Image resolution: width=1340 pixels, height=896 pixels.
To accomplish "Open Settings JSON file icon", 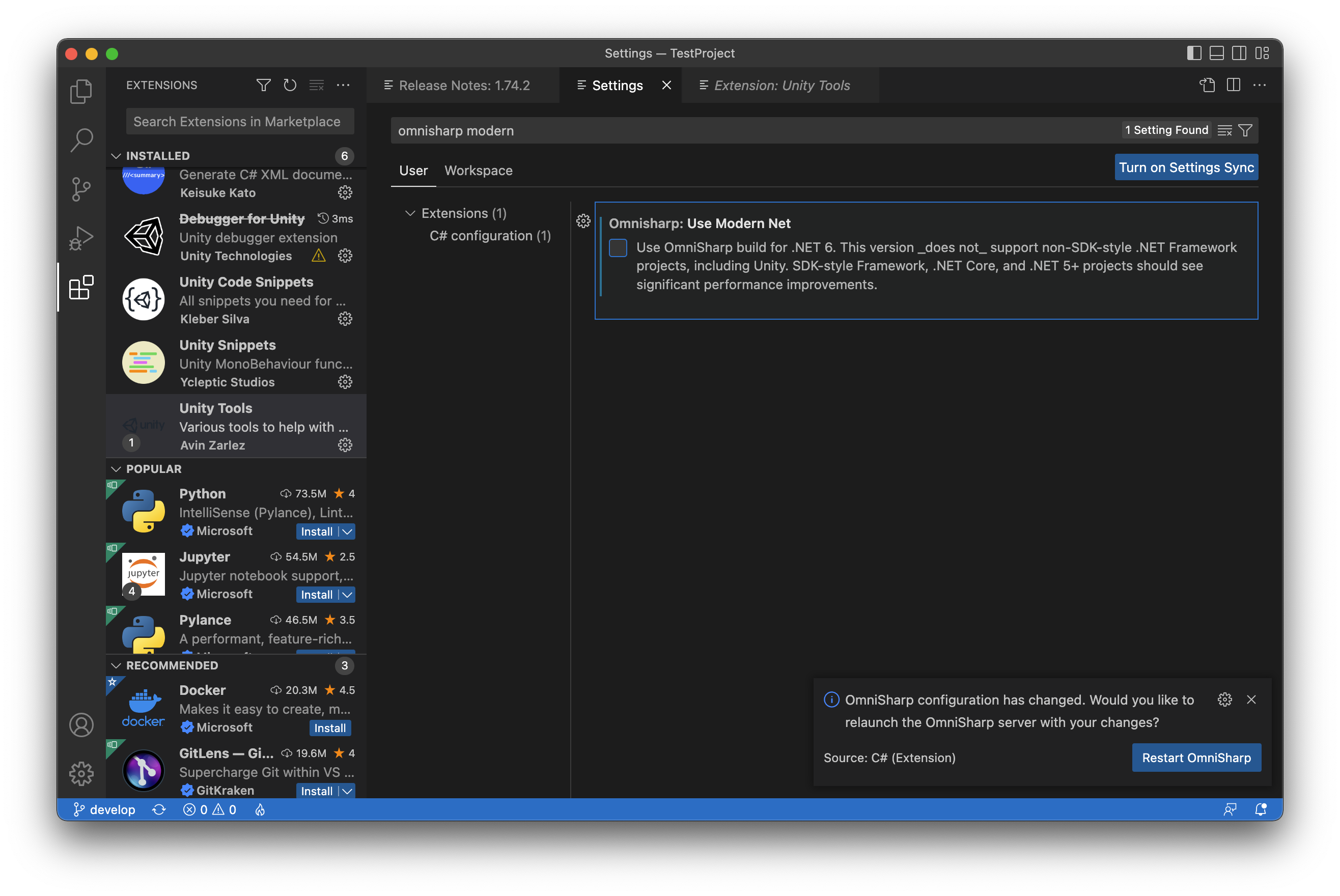I will pos(1207,85).
